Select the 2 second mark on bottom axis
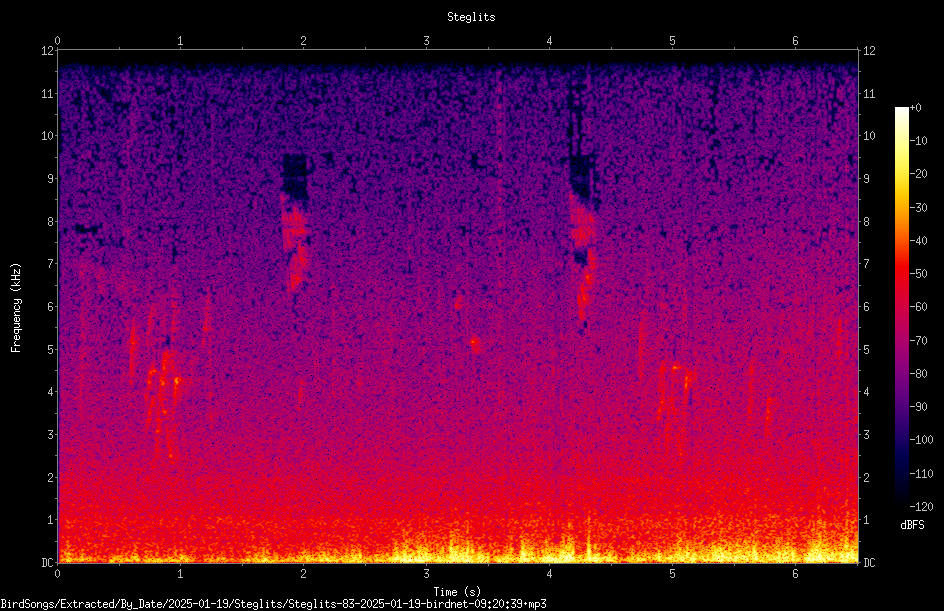The image size is (944, 611). (303, 574)
